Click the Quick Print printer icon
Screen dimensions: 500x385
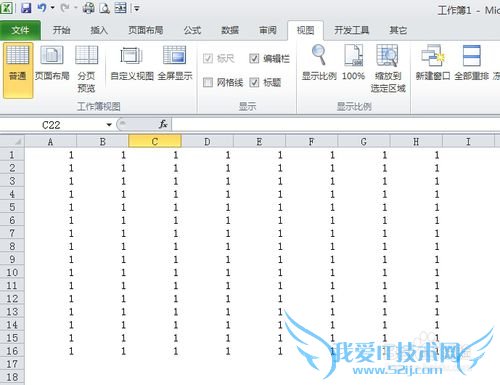[x=88, y=8]
